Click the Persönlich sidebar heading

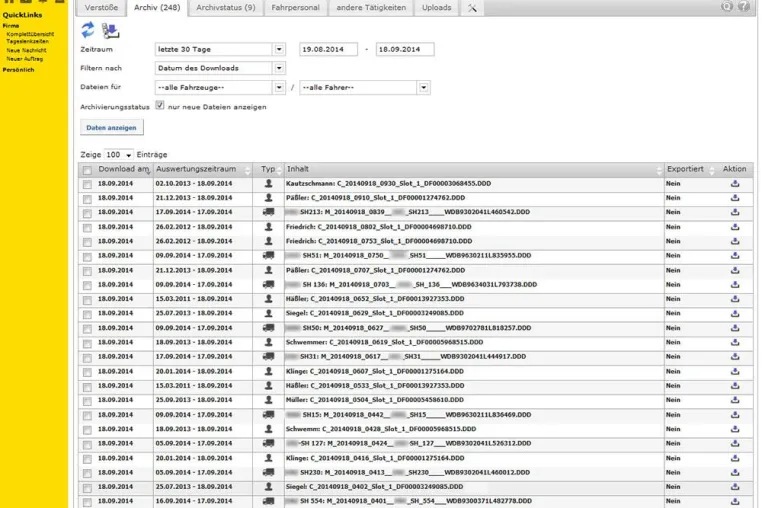coord(18,70)
